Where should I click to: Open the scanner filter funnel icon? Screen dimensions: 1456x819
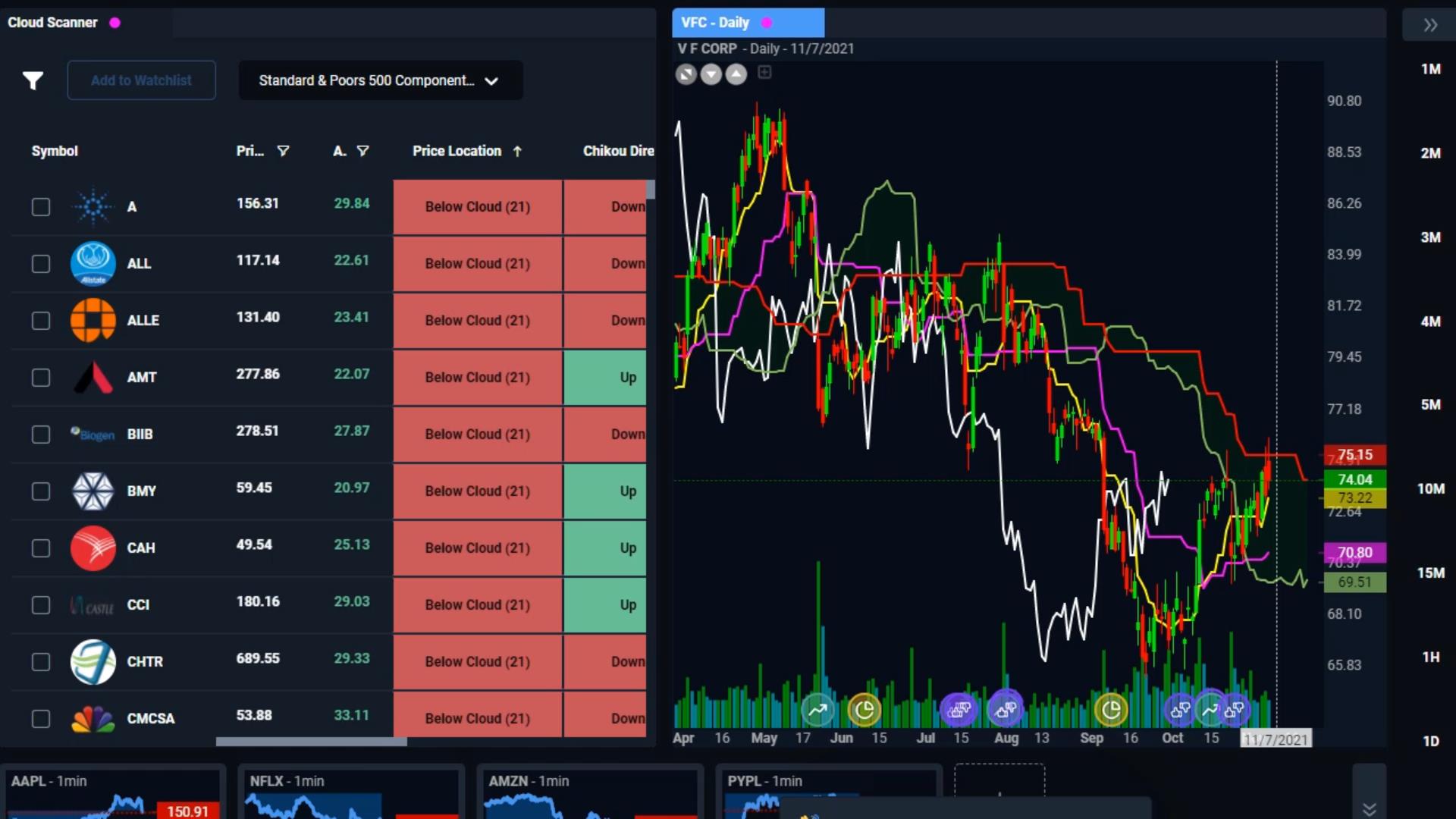tap(33, 80)
